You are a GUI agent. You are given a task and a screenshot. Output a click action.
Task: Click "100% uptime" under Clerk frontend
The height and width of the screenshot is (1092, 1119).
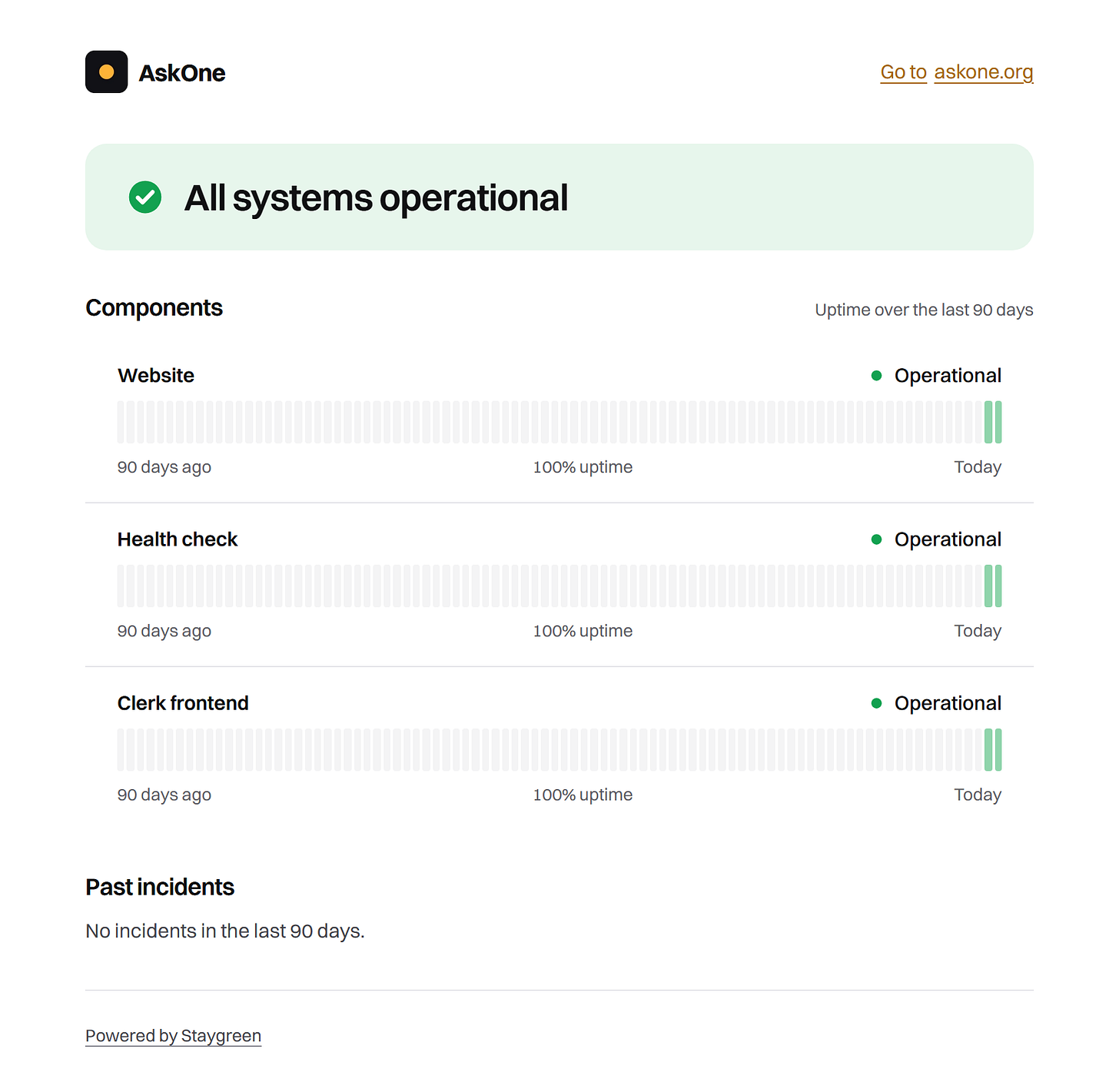coord(583,795)
